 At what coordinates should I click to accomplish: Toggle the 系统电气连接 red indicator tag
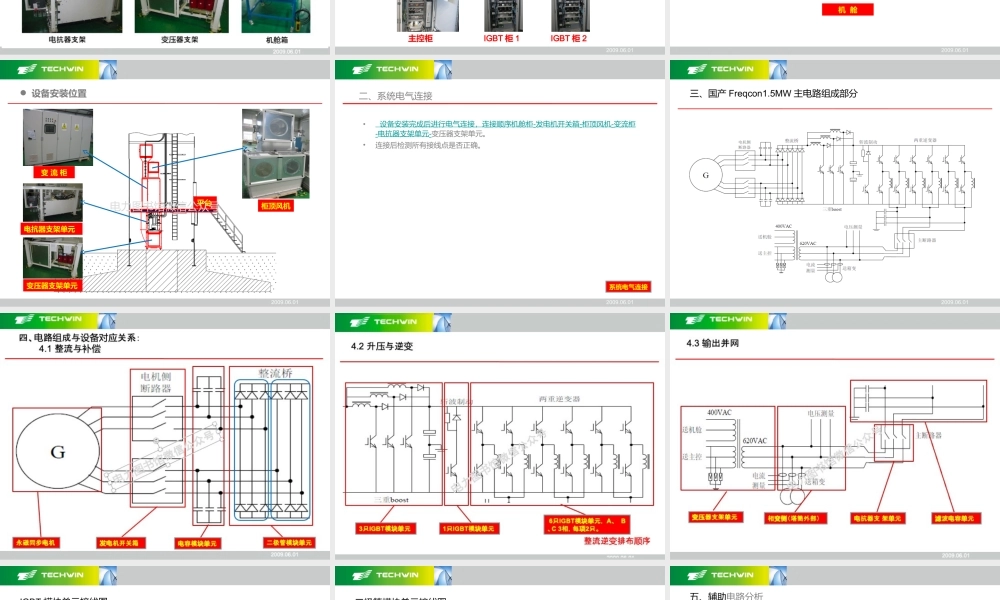click(x=629, y=286)
